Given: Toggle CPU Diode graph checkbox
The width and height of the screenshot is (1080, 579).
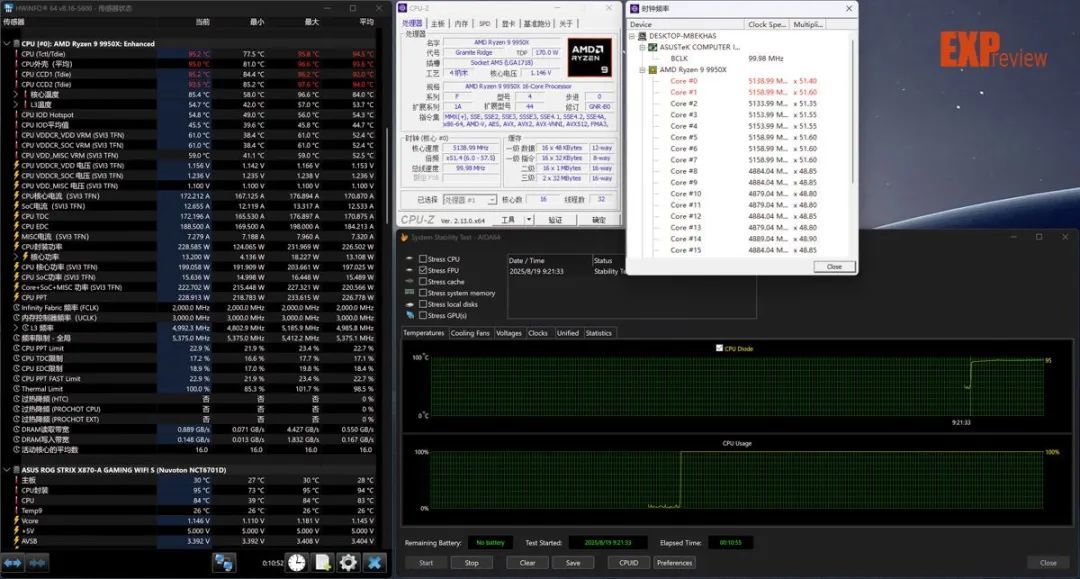Looking at the screenshot, I should pyautogui.click(x=719, y=348).
